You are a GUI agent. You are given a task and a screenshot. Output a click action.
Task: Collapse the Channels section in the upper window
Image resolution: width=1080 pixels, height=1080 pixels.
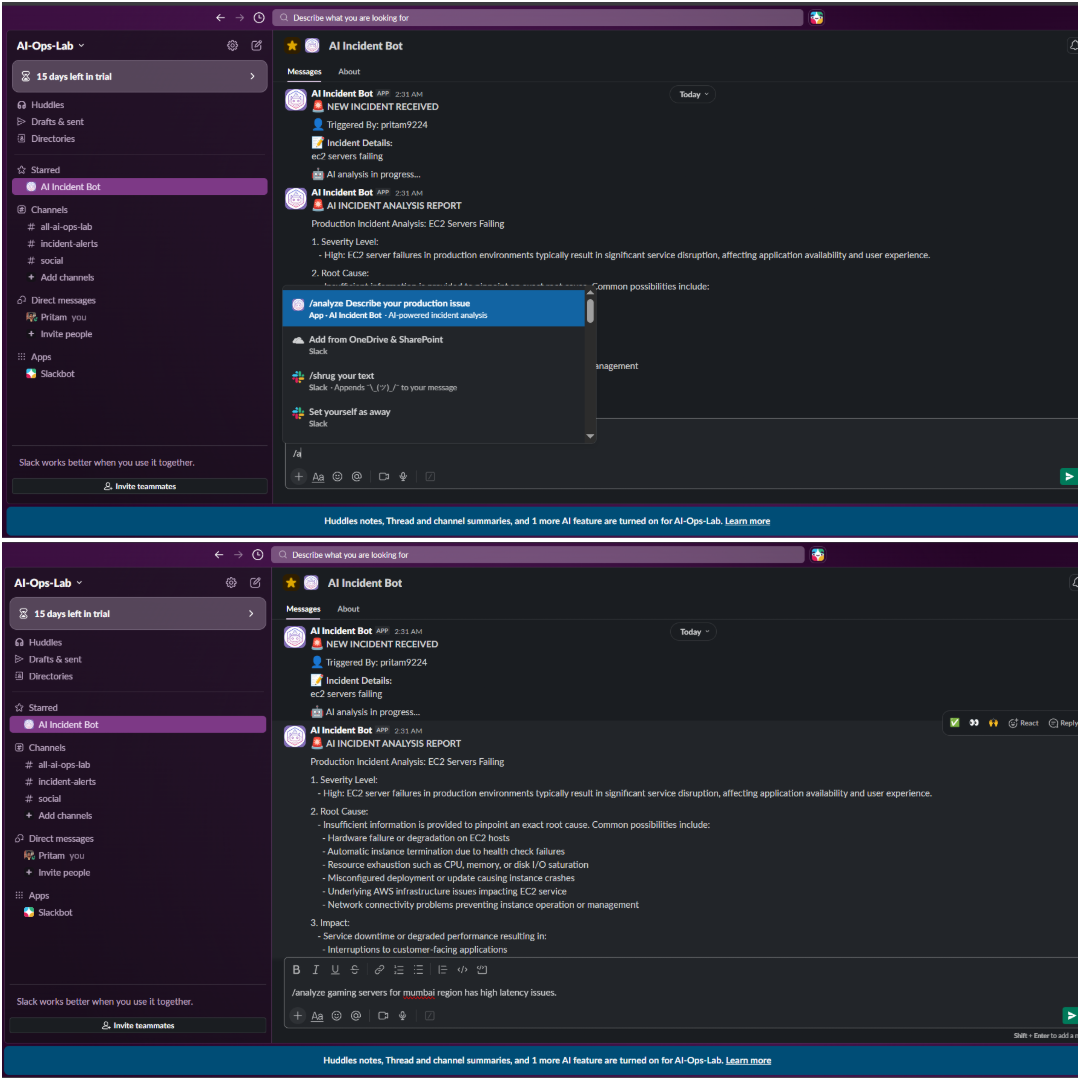48,209
